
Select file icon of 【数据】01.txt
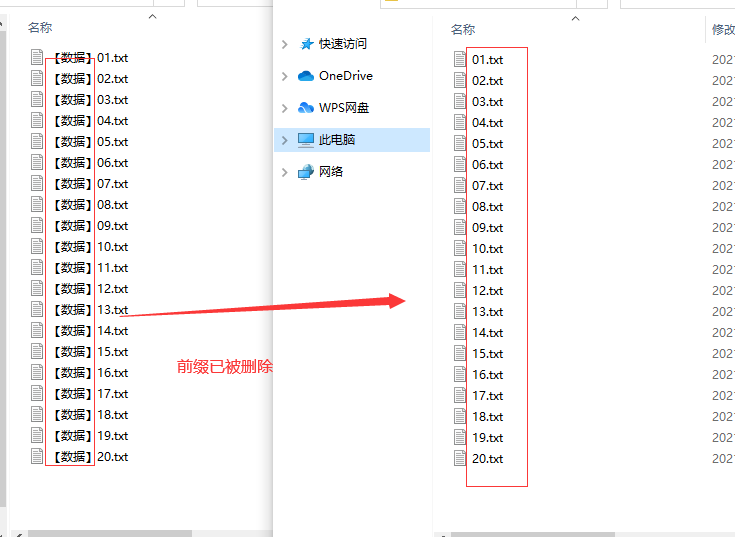37,57
